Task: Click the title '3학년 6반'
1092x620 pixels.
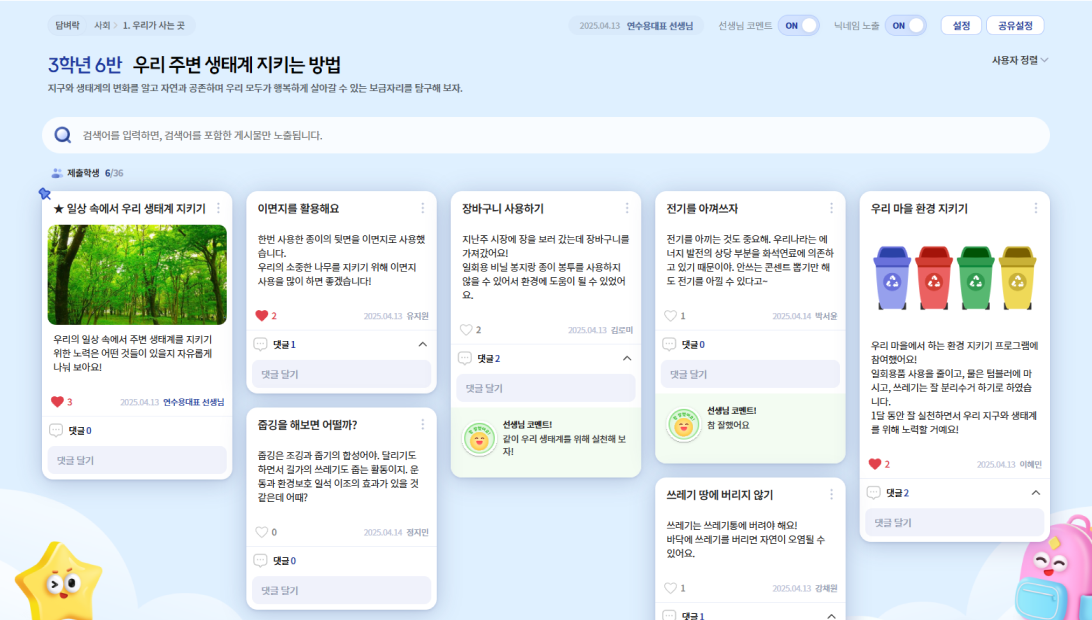Action: [84, 65]
